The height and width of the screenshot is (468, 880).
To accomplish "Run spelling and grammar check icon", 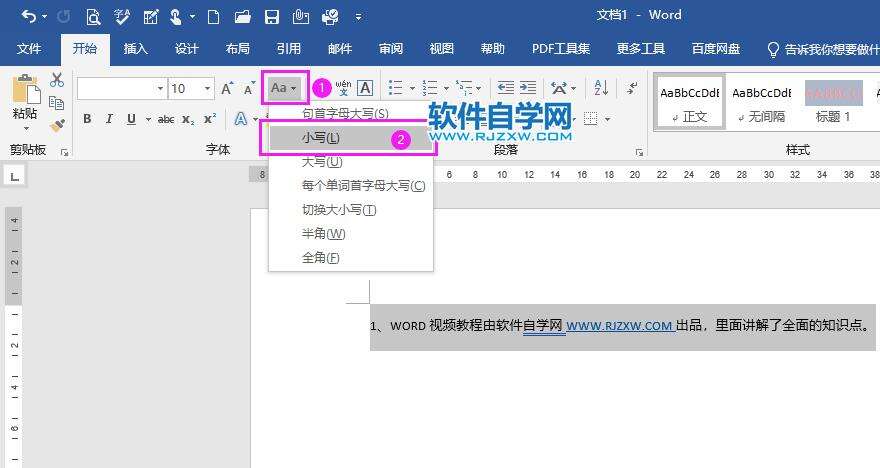I will point(122,17).
